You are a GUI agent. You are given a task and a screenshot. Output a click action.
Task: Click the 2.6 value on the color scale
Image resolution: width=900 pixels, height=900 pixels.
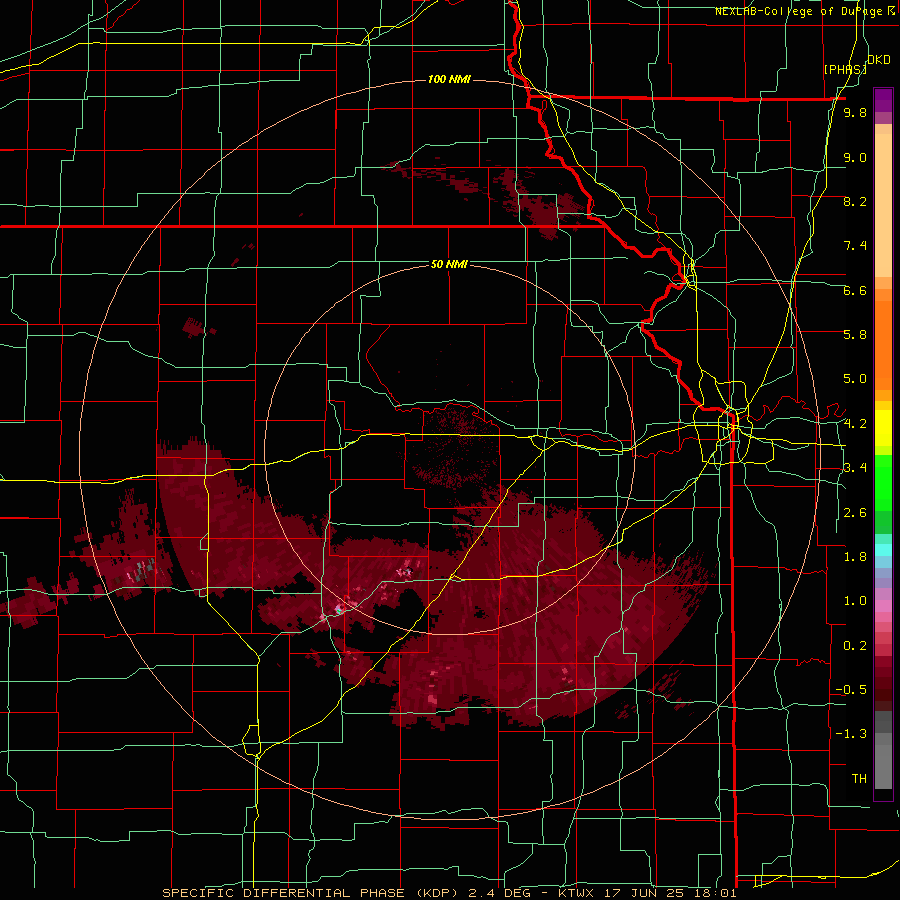coord(855,512)
